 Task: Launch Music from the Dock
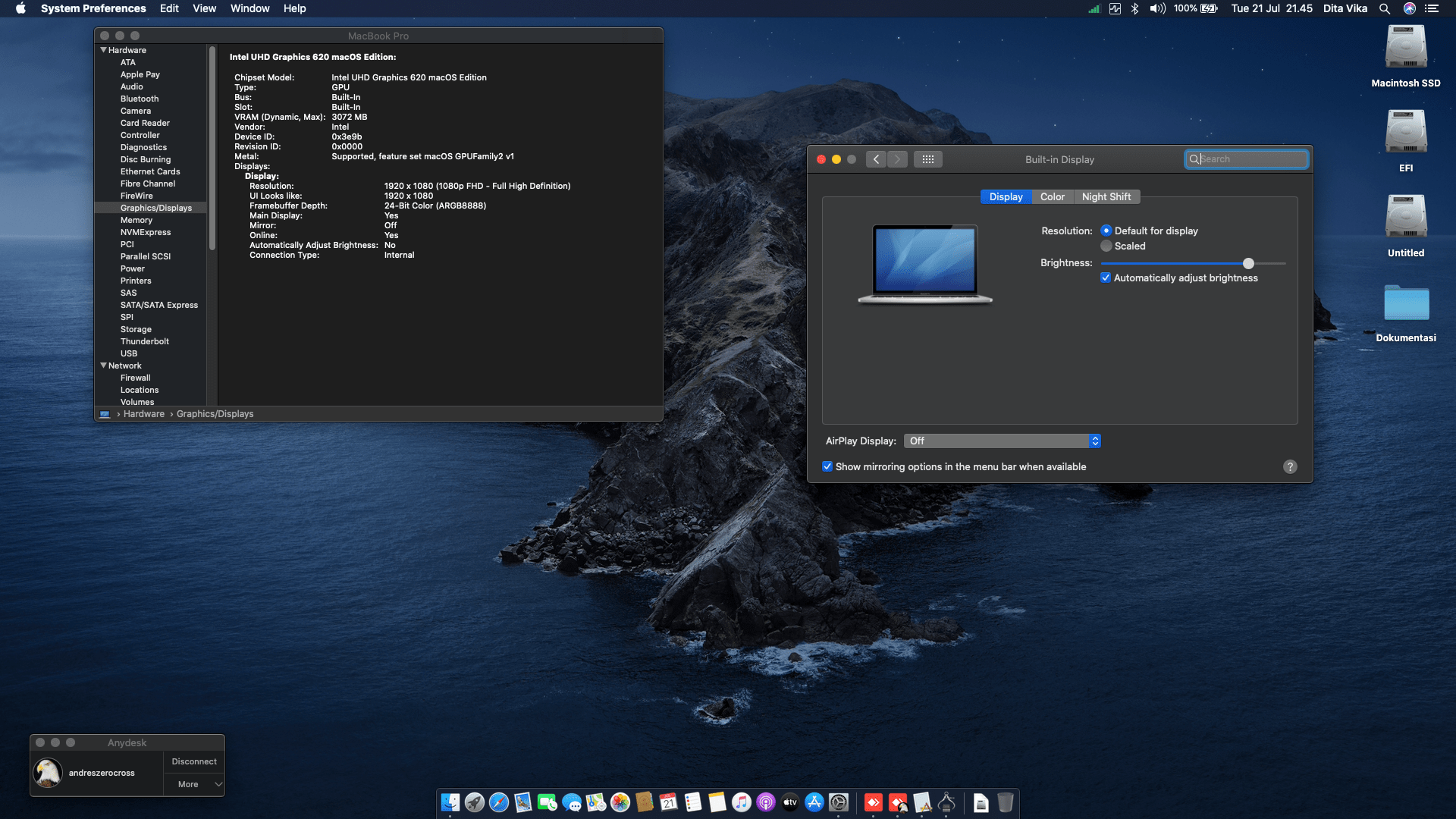click(x=742, y=802)
